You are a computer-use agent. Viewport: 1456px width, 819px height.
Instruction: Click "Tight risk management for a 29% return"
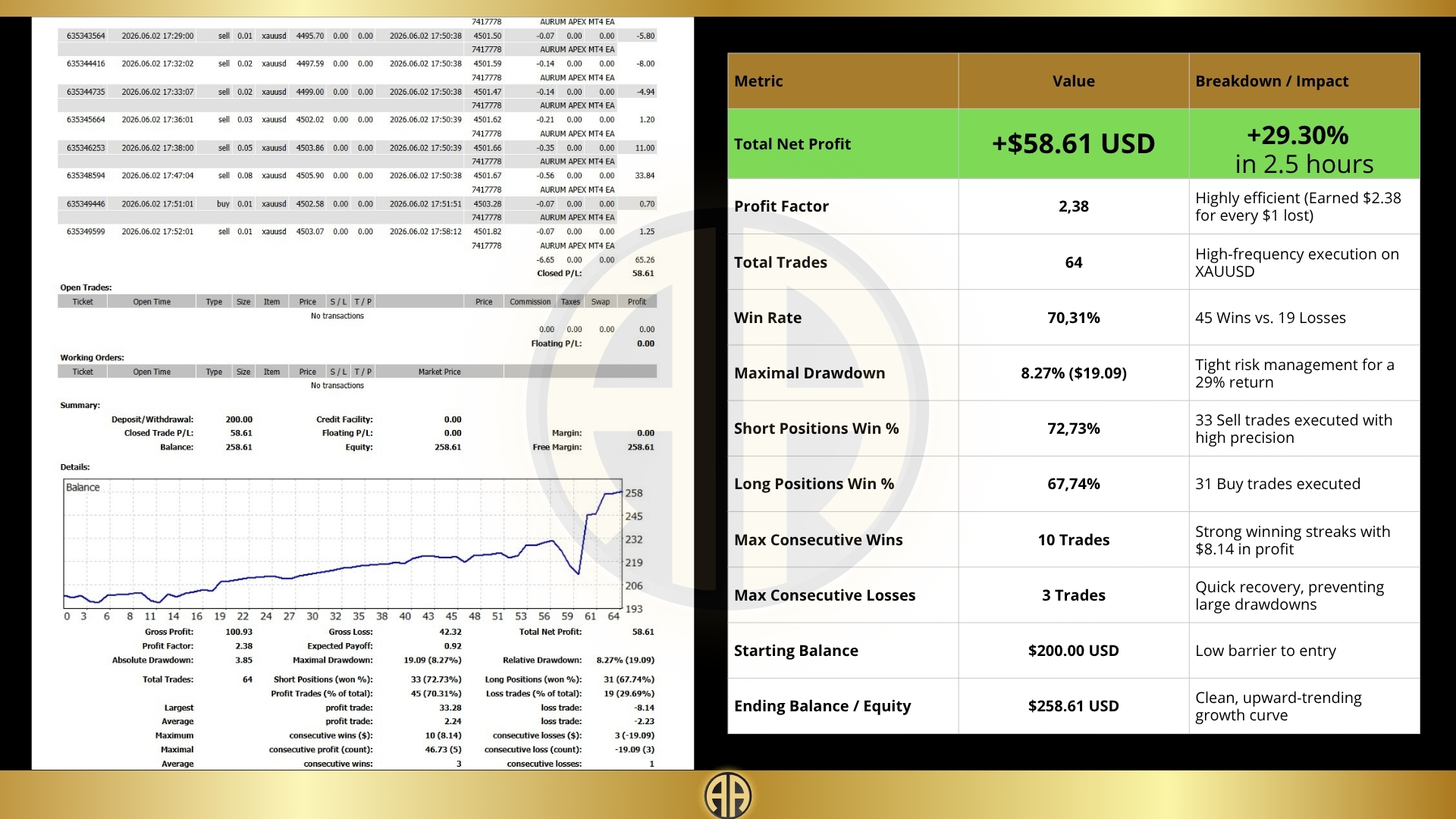(1294, 373)
